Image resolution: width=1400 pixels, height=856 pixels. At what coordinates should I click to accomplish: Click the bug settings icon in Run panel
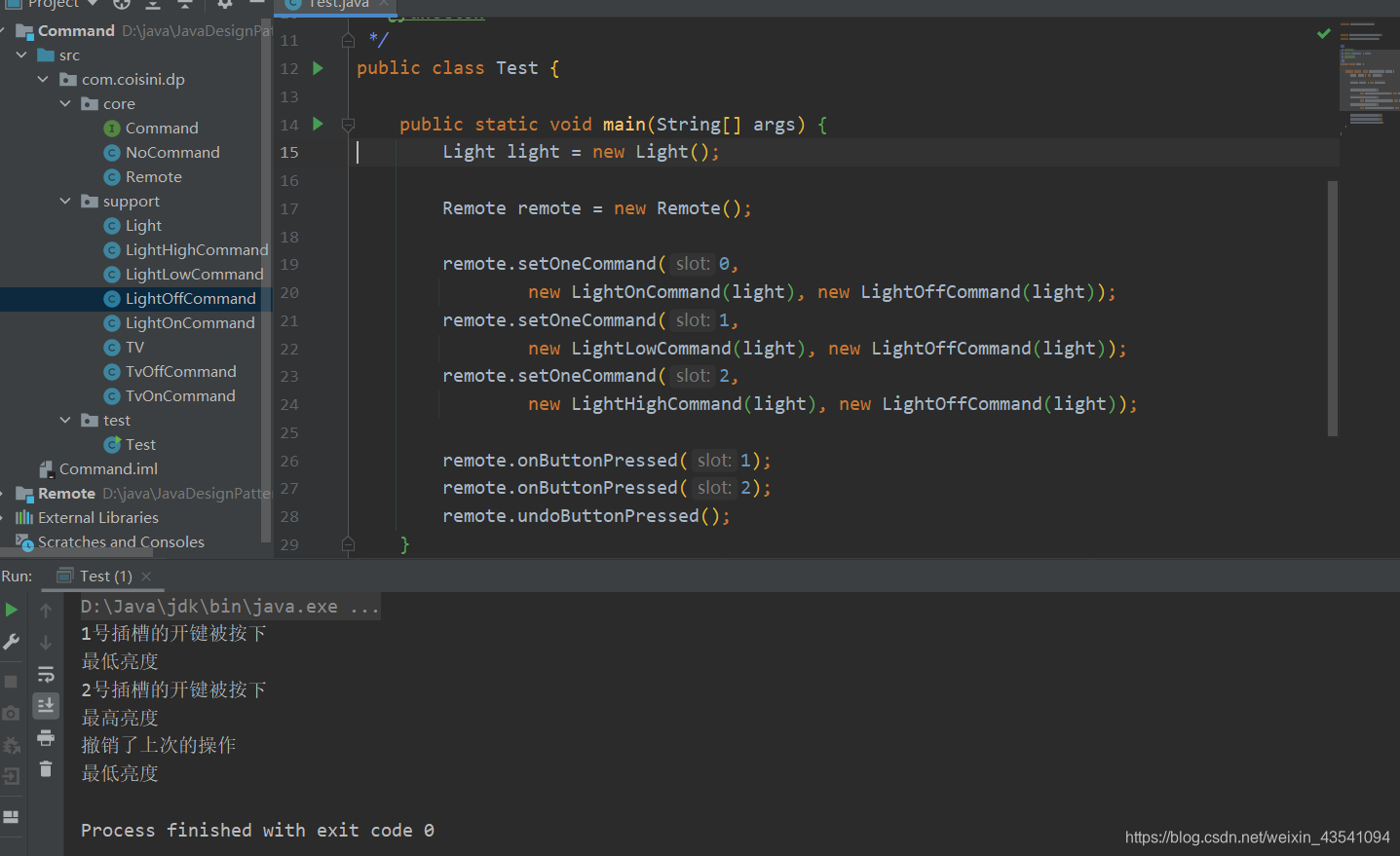coord(12,745)
